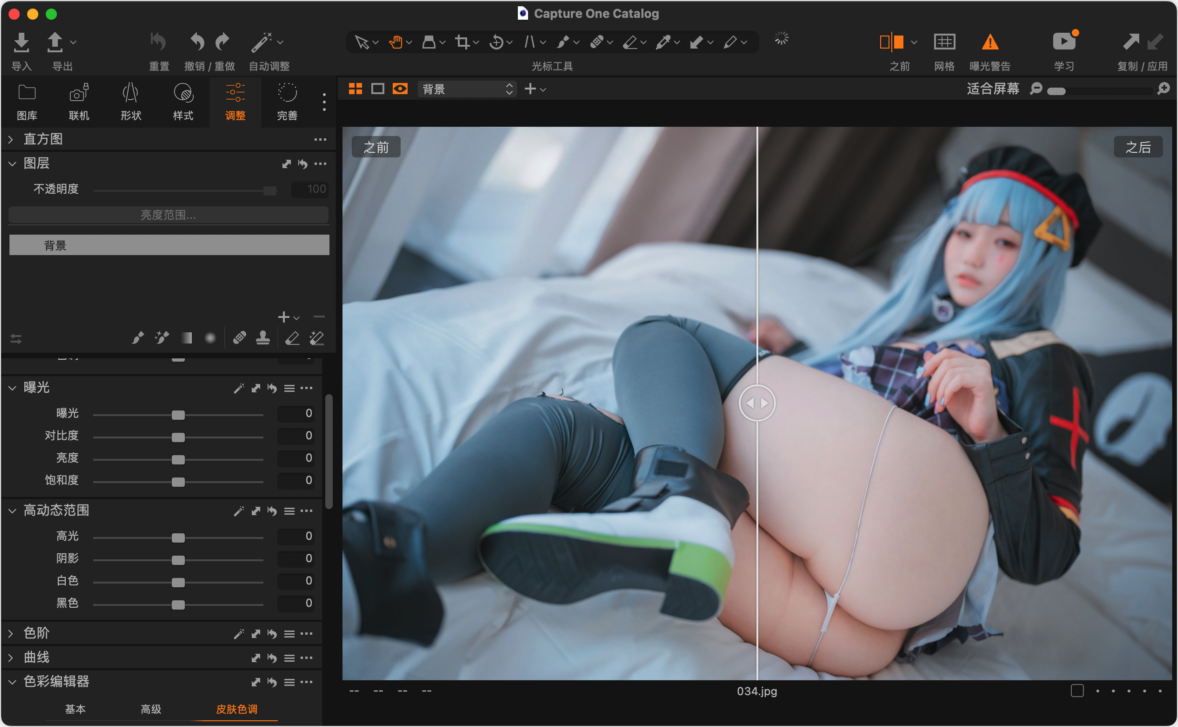Click the reset arrow in 高动态范围 panel
This screenshot has width=1178, height=727.
click(272, 511)
